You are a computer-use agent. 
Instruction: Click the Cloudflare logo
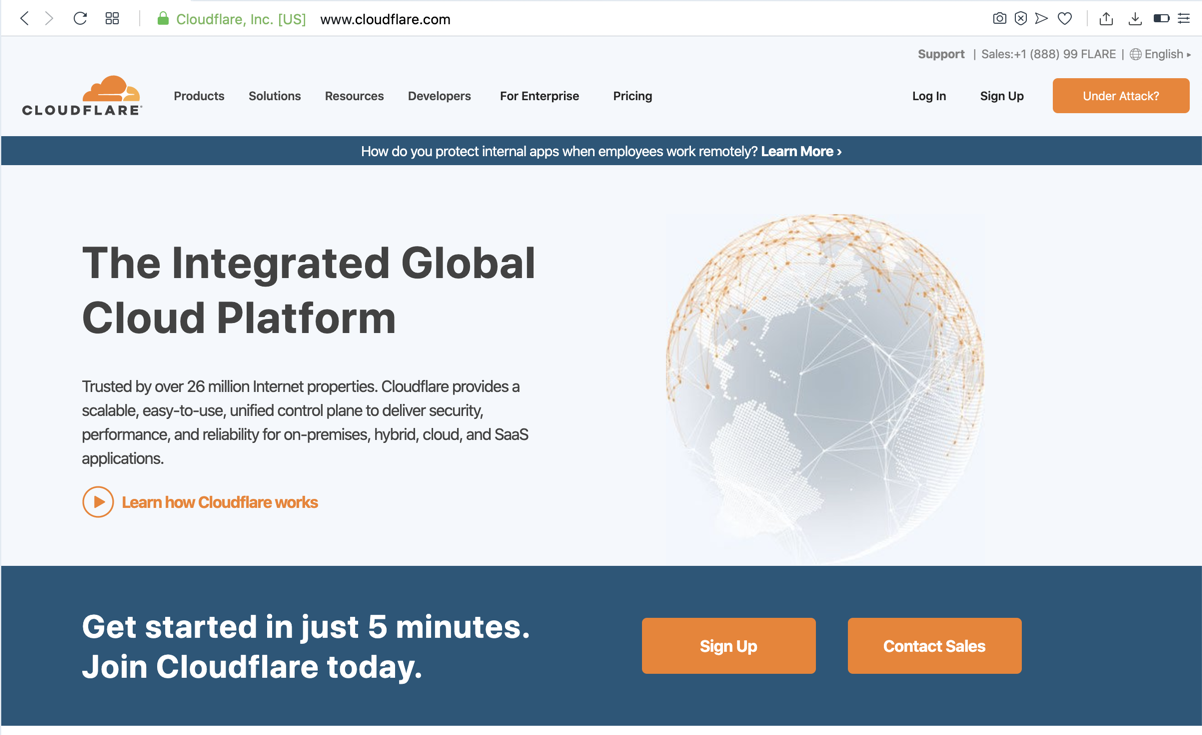click(82, 96)
